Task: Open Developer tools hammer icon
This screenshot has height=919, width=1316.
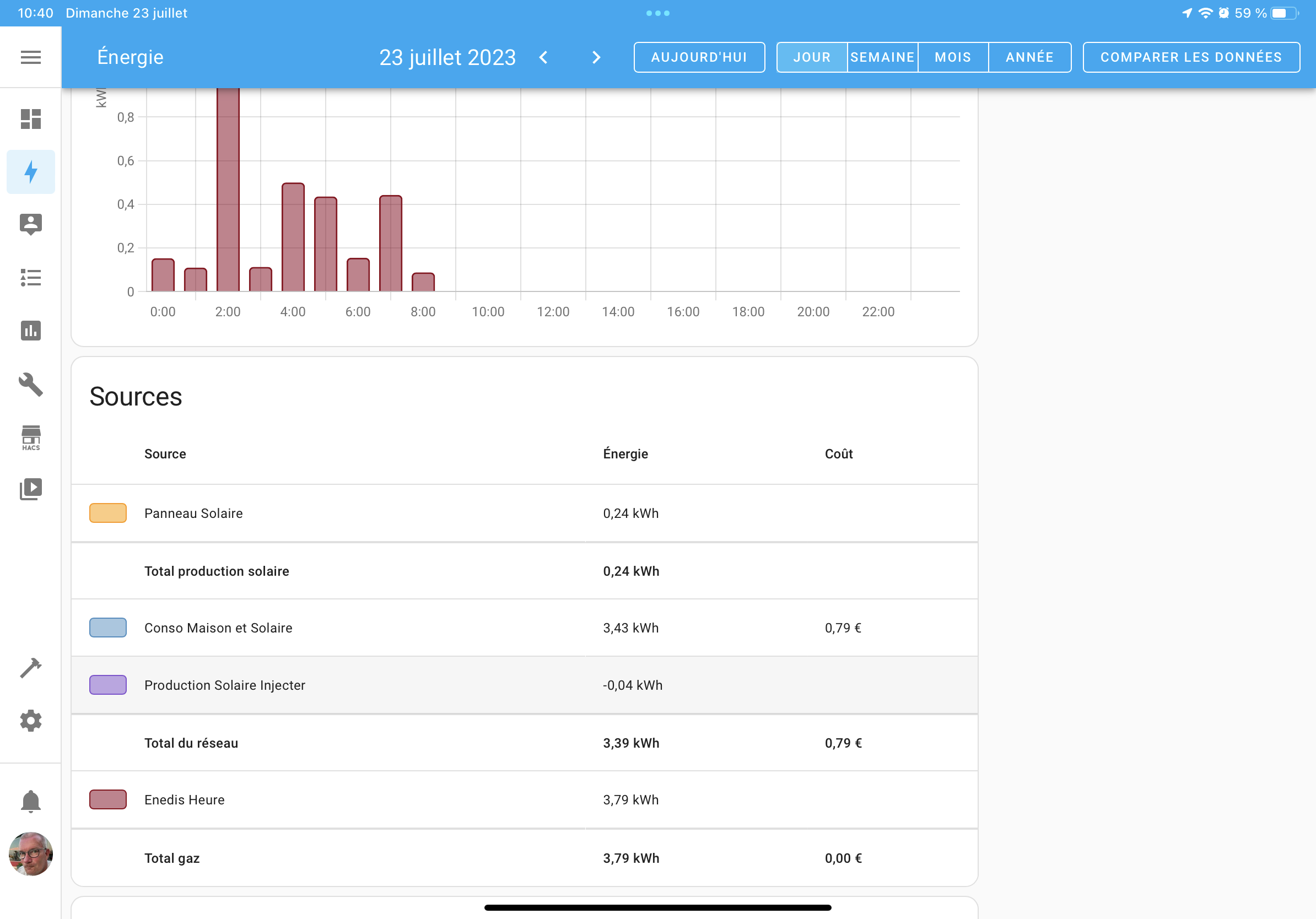Action: 30,668
